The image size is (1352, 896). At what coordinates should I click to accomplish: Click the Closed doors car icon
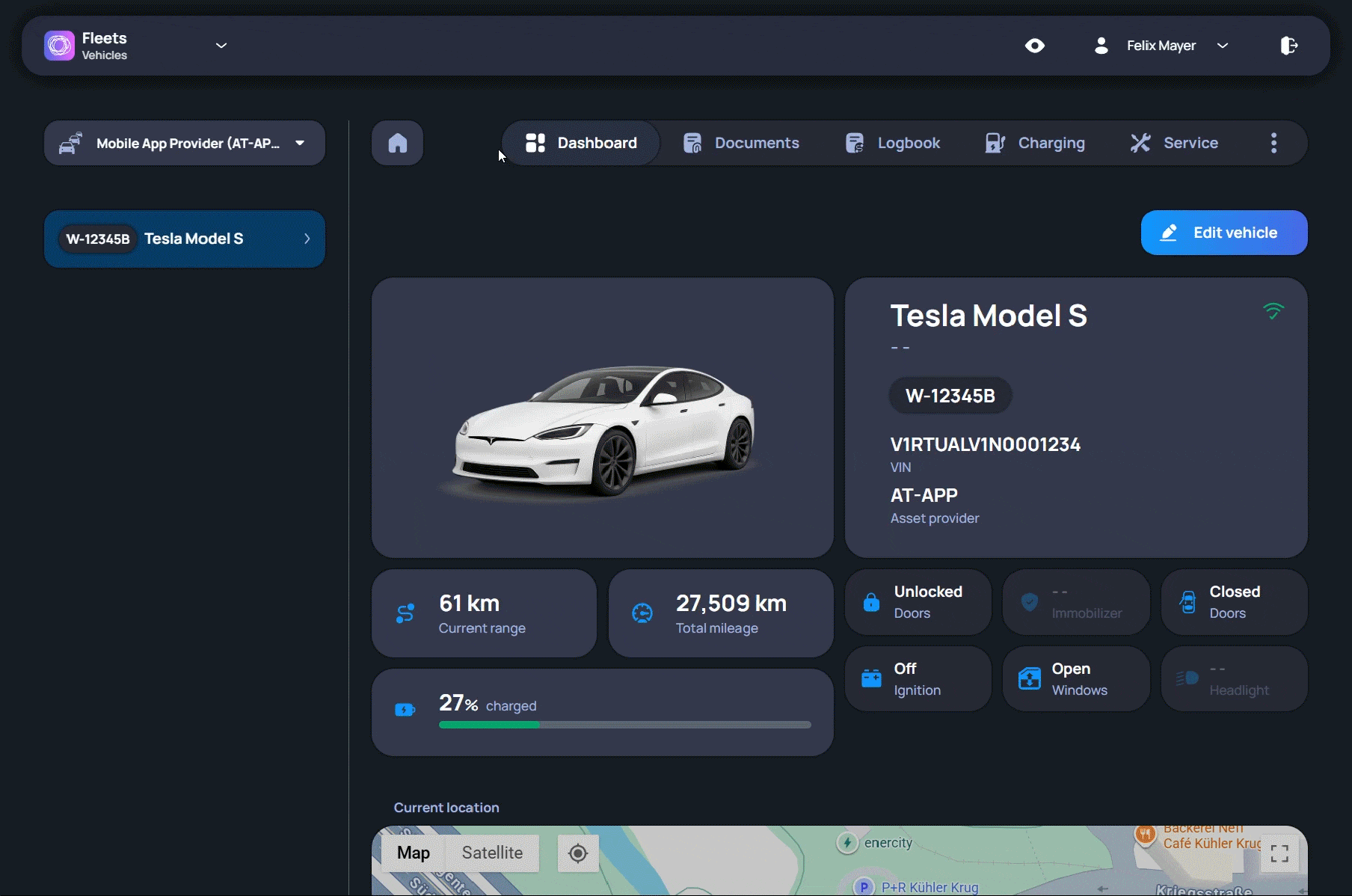click(1187, 602)
